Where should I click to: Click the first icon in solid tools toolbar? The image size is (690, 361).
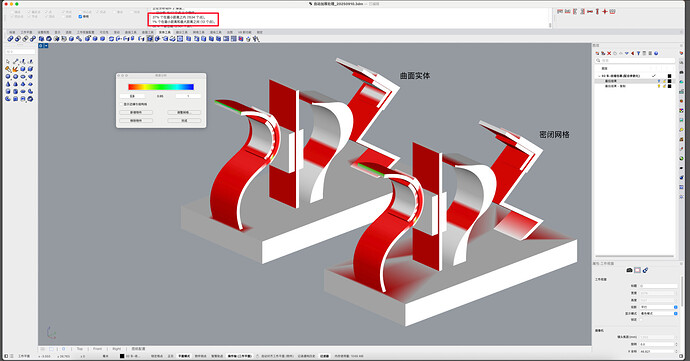[x=10, y=39]
